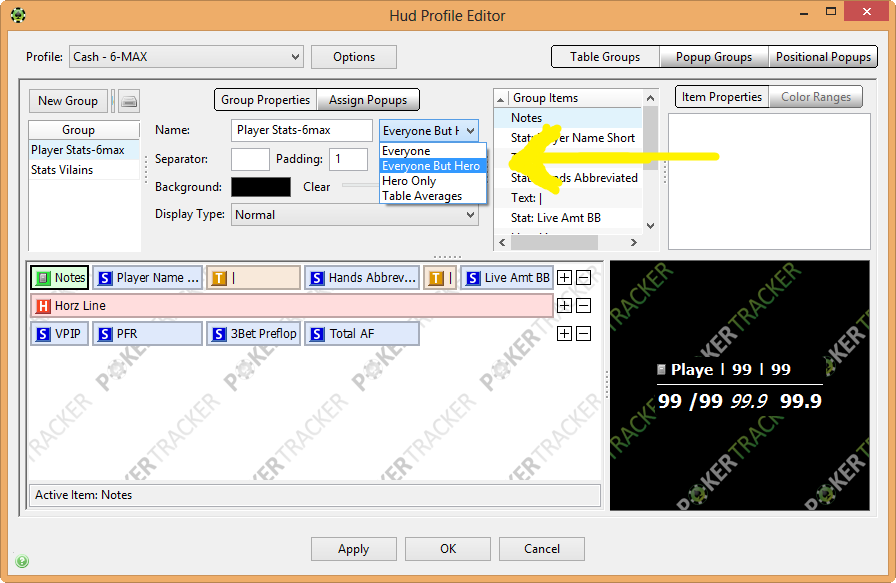This screenshot has height=583, width=896.
Task: Select the Notes item icon in layout
Action: [x=42, y=278]
